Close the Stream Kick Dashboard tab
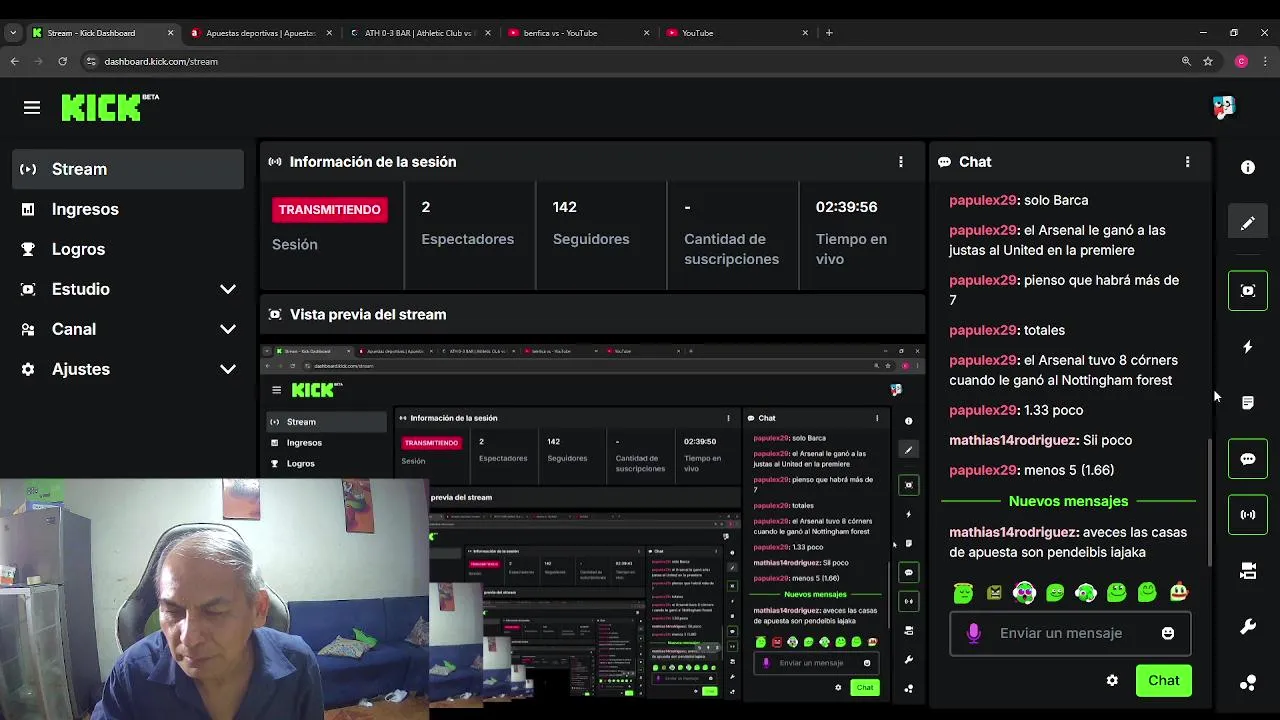Viewport: 1280px width, 720px height. (170, 33)
